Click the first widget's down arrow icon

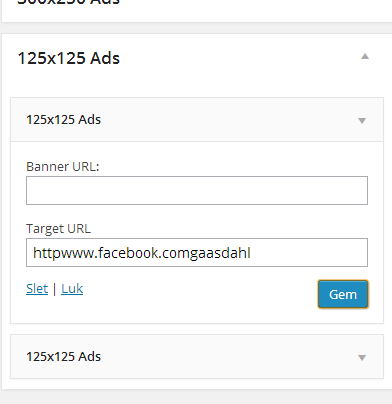tap(362, 121)
